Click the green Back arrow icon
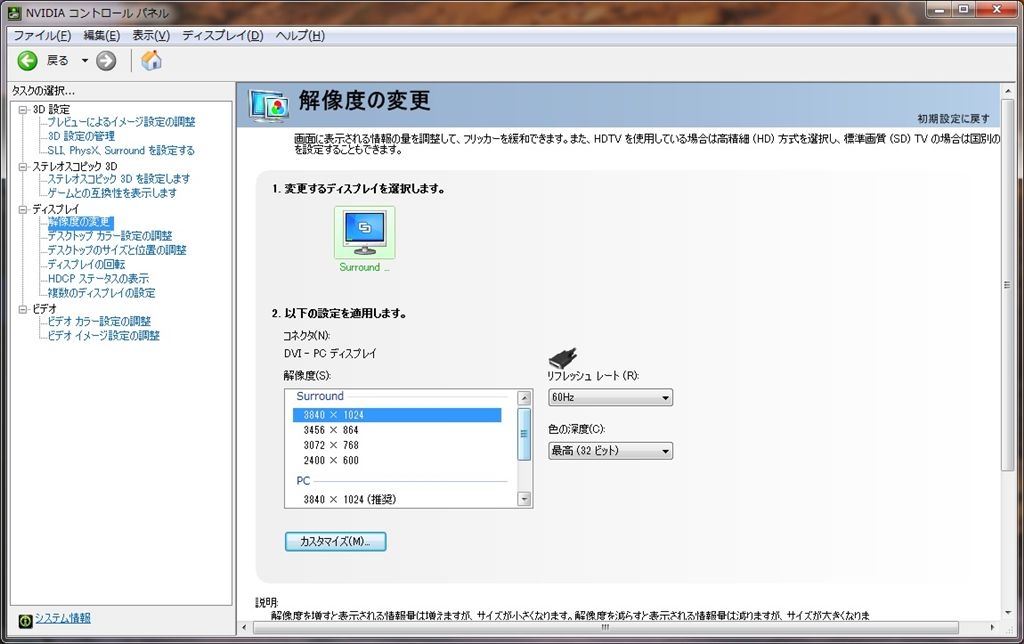Screen dimensions: 1024x644 click(27, 61)
